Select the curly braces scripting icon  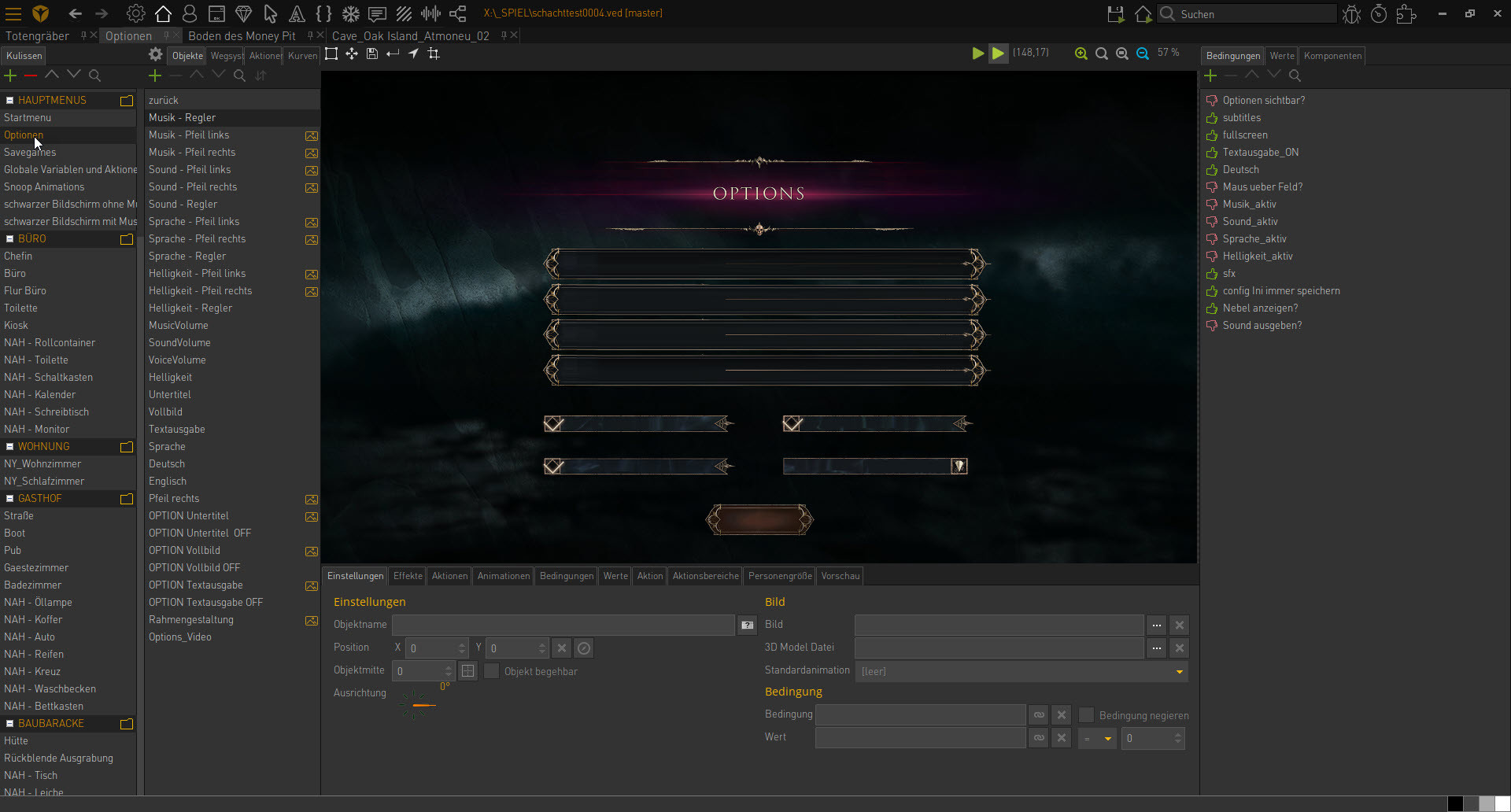coord(323,13)
